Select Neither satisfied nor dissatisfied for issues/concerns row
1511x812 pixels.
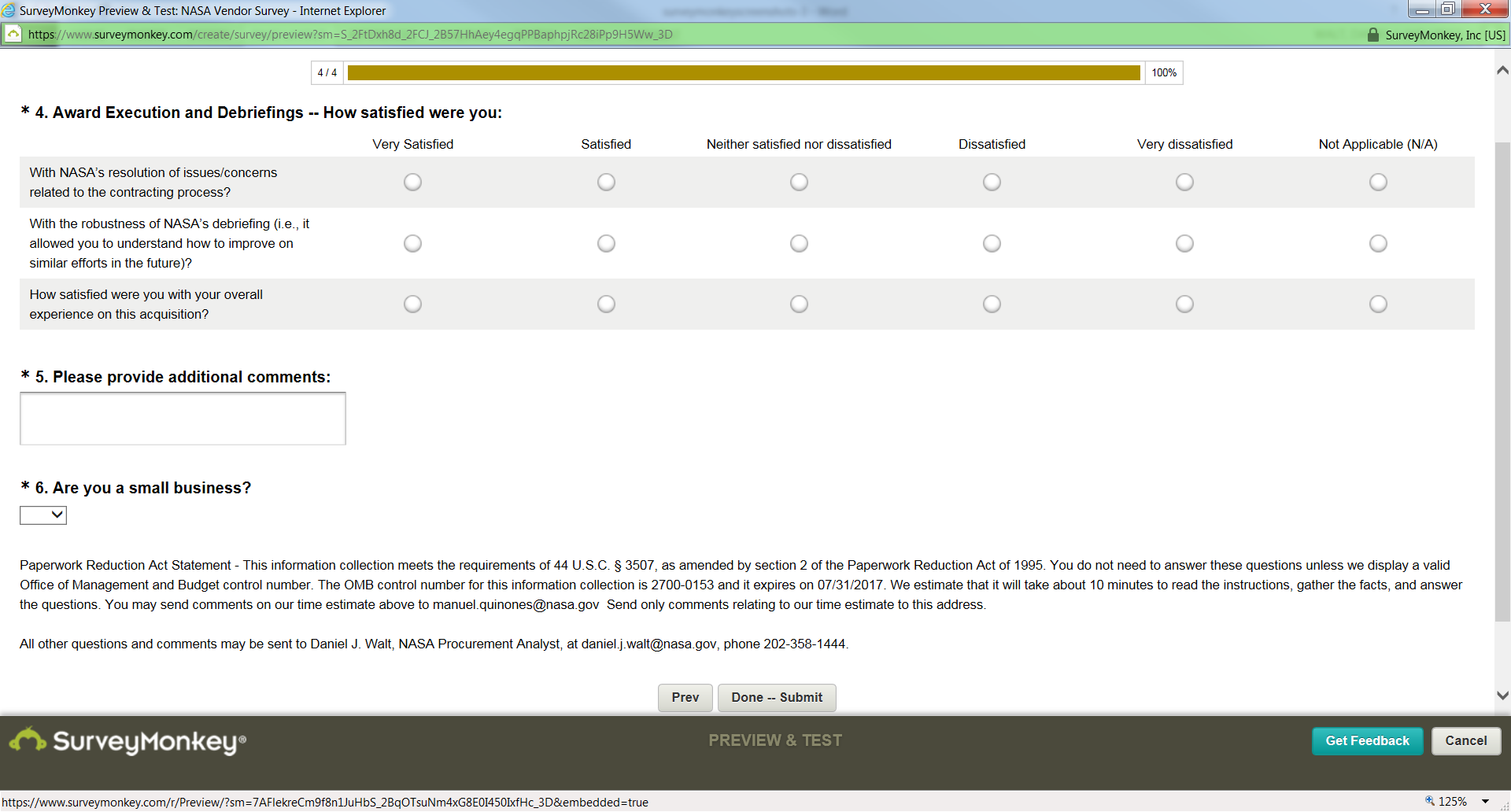[799, 182]
